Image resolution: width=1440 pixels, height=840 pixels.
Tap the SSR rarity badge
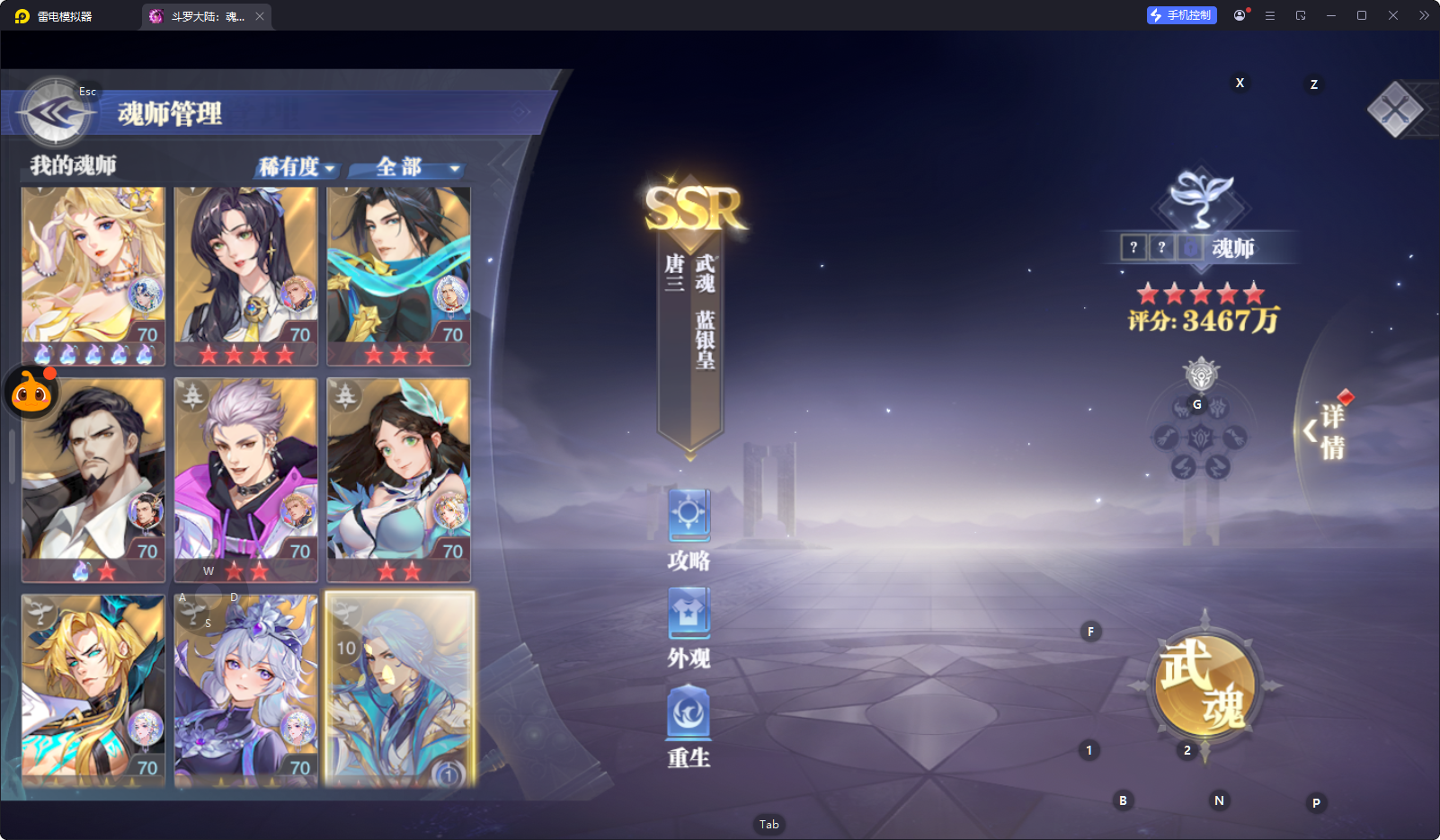694,208
